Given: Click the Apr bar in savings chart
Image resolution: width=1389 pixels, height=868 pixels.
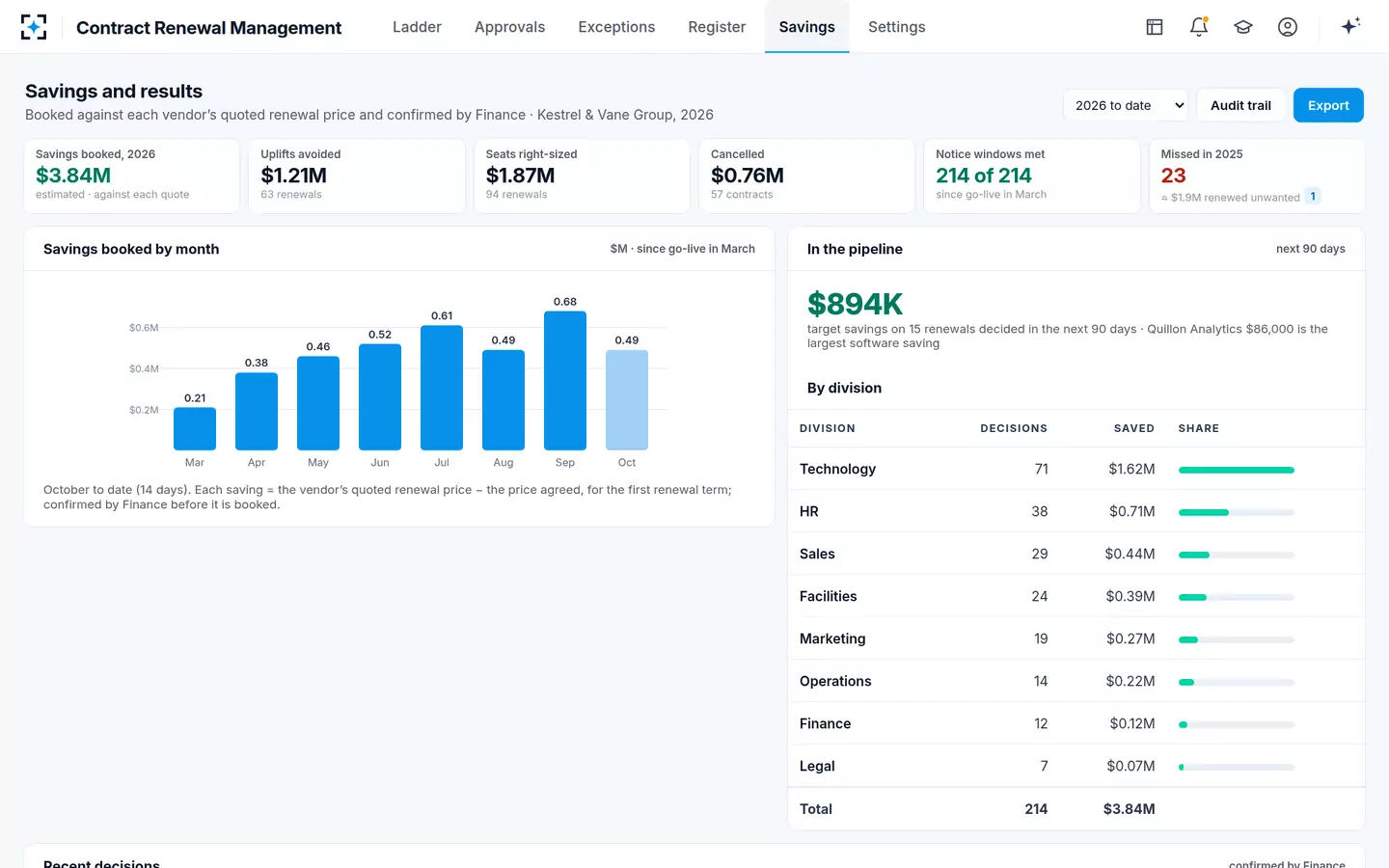Looking at the screenshot, I should 257,412.
